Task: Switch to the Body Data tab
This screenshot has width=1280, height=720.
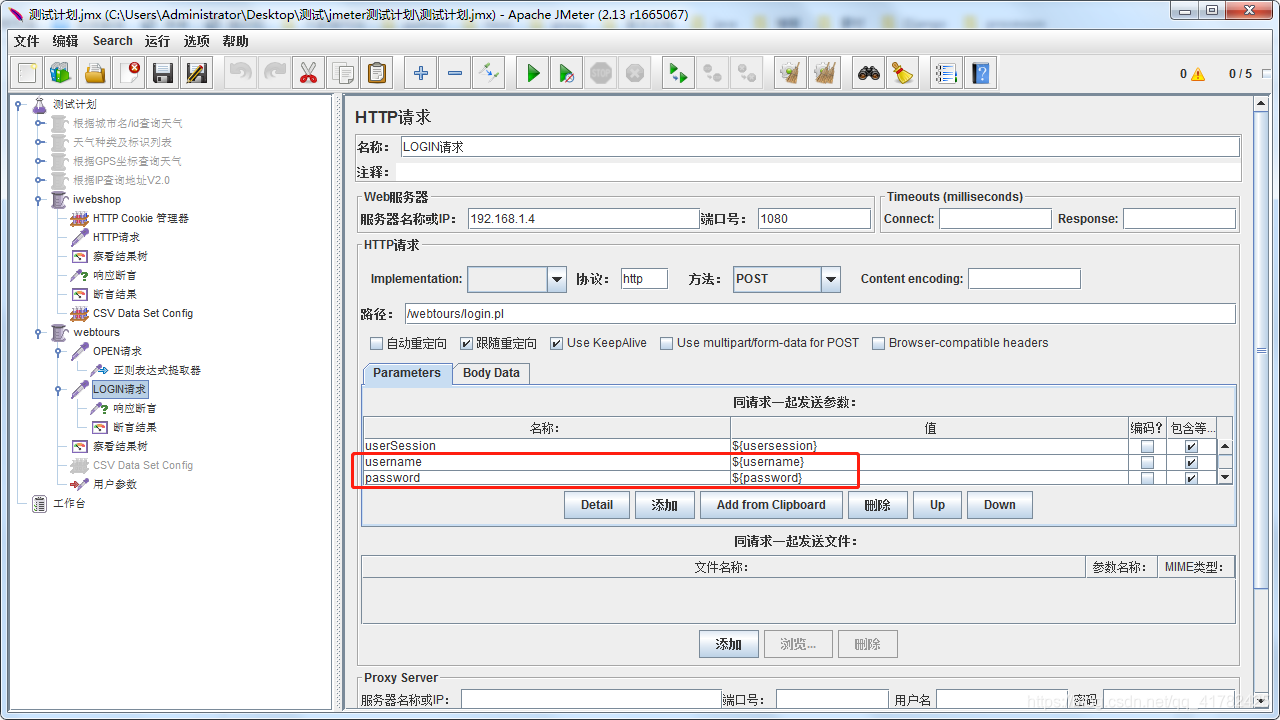Action: coord(491,373)
